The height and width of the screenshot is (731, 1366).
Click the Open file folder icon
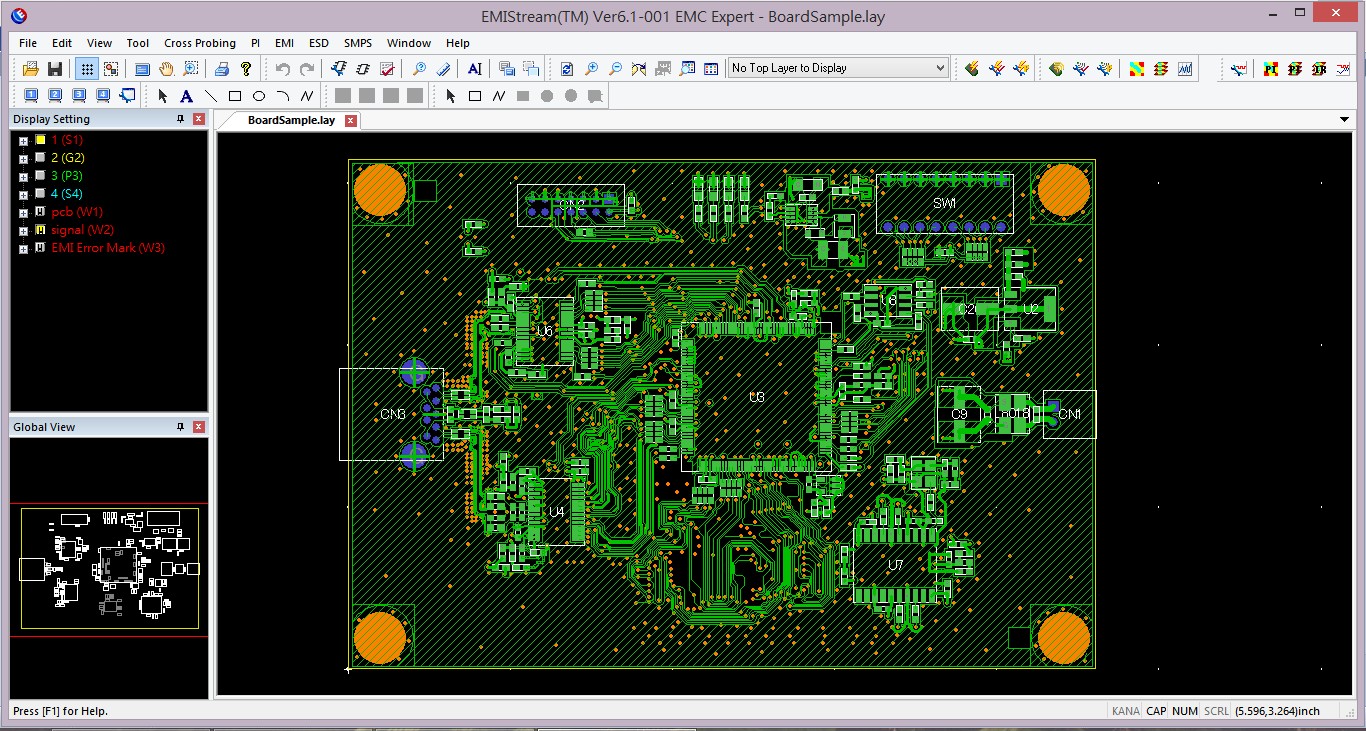point(30,69)
